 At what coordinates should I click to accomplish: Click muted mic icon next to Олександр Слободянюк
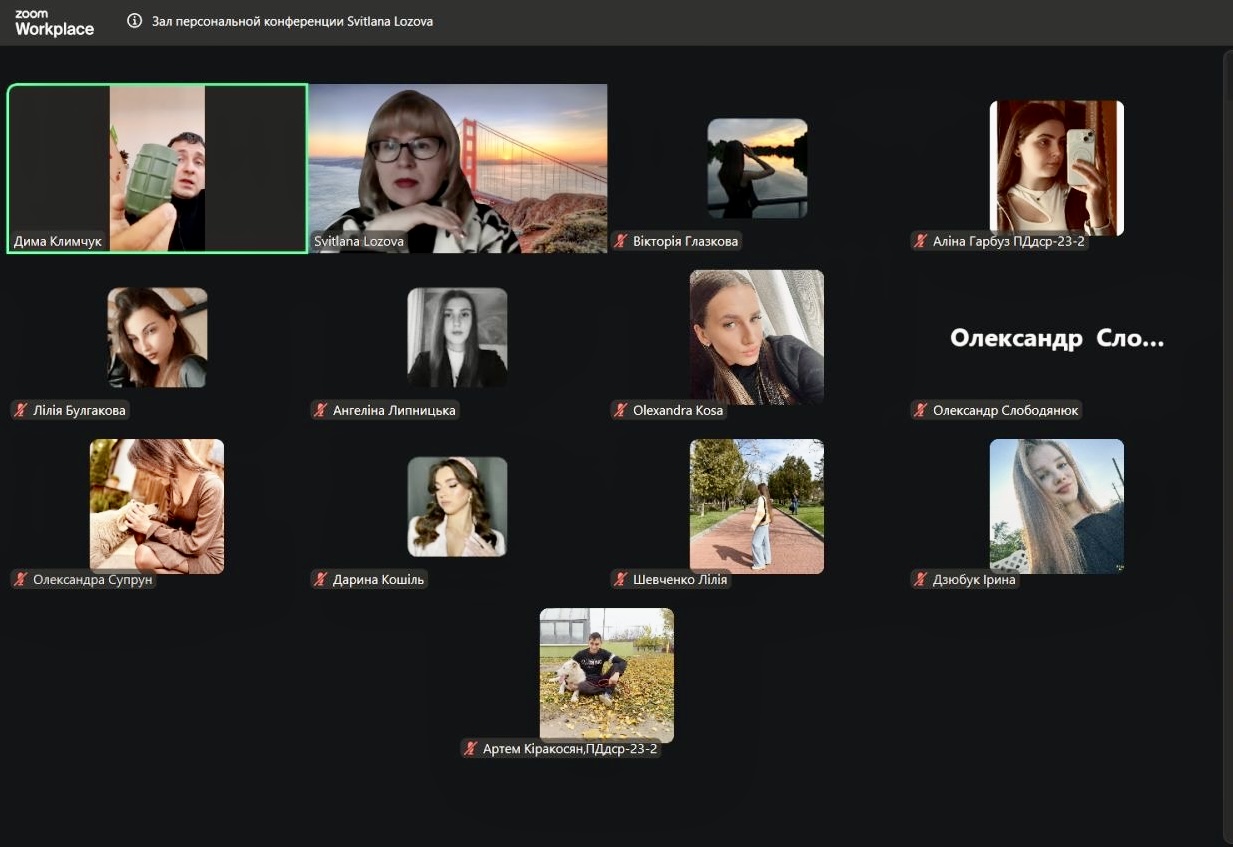click(921, 410)
